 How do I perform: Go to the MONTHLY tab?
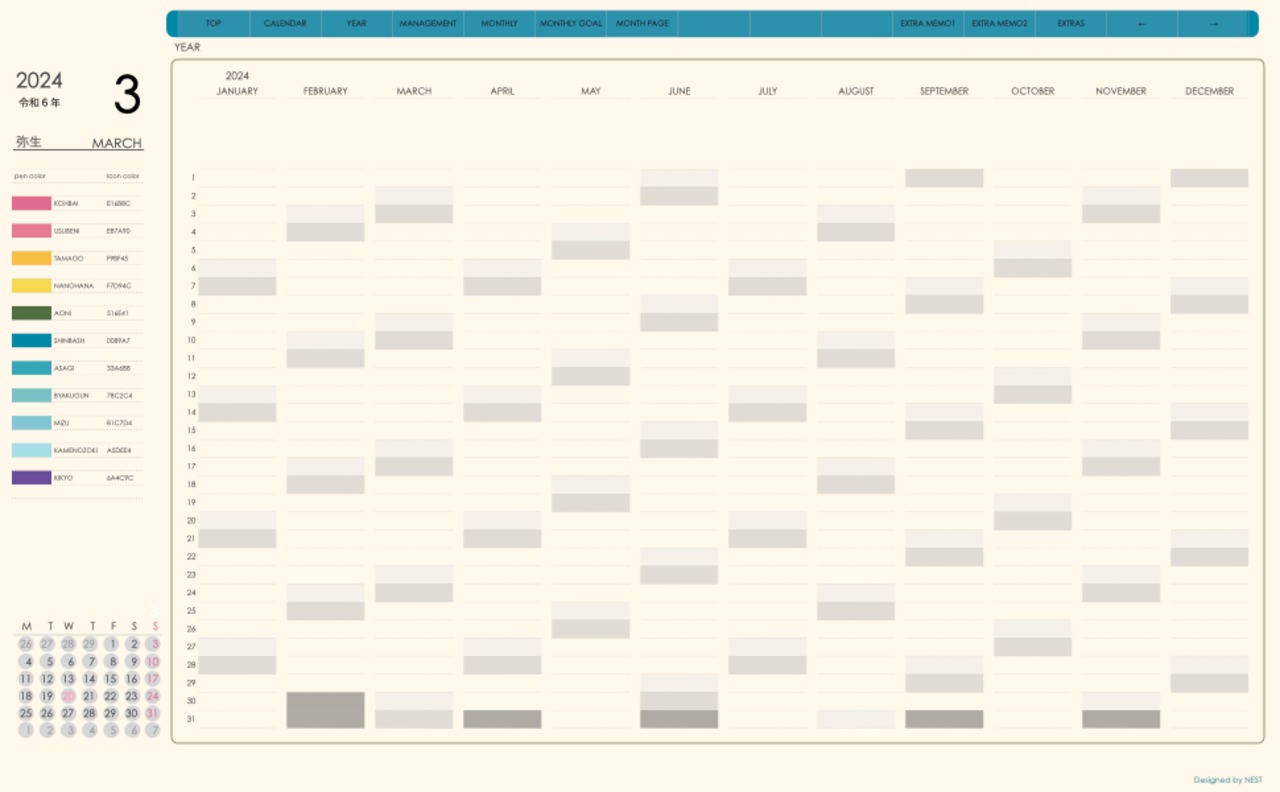click(x=499, y=23)
